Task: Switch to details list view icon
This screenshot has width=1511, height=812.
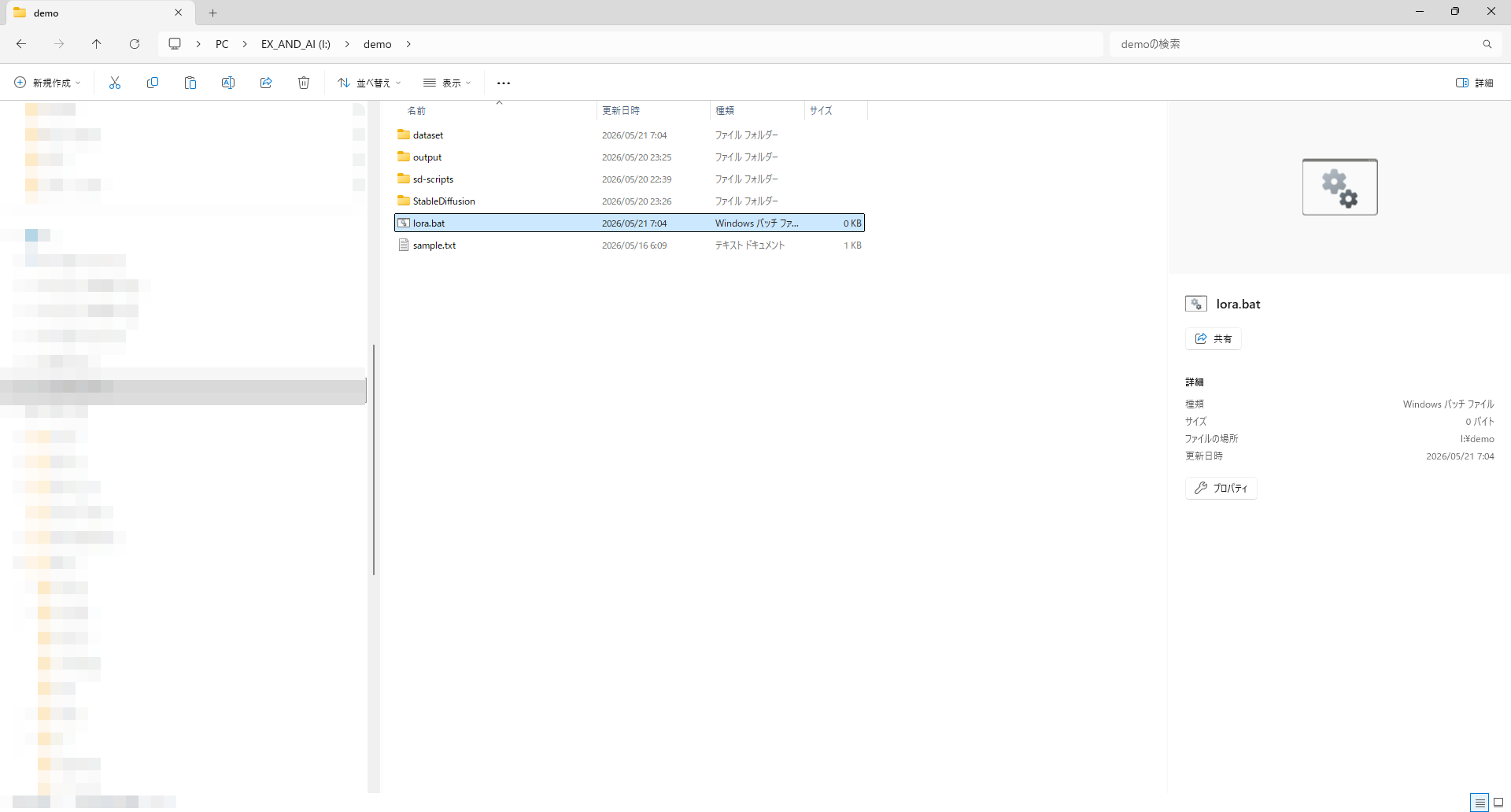Action: click(x=1480, y=803)
